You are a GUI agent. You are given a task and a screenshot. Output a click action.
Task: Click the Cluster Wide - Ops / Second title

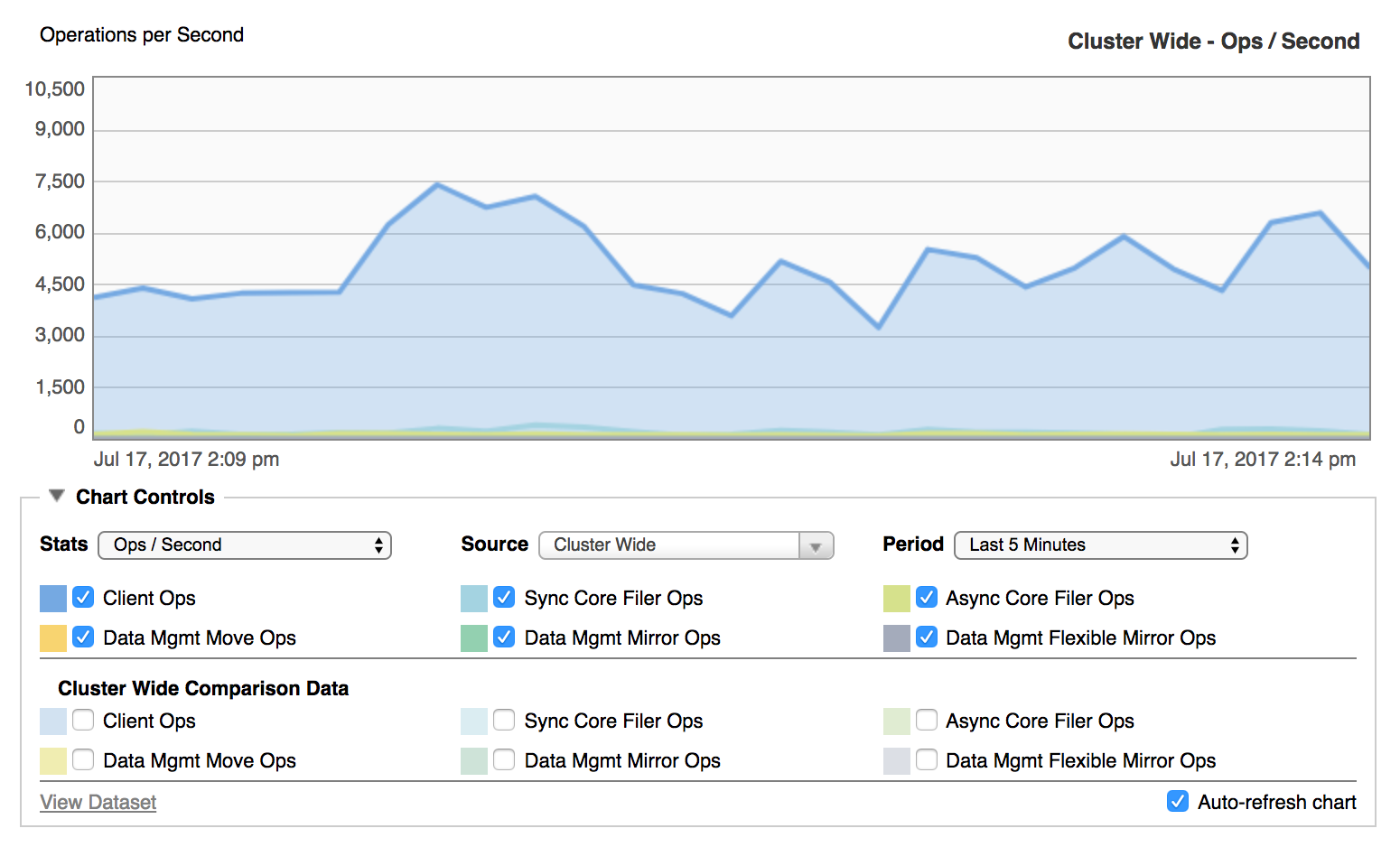pyautogui.click(x=1213, y=42)
